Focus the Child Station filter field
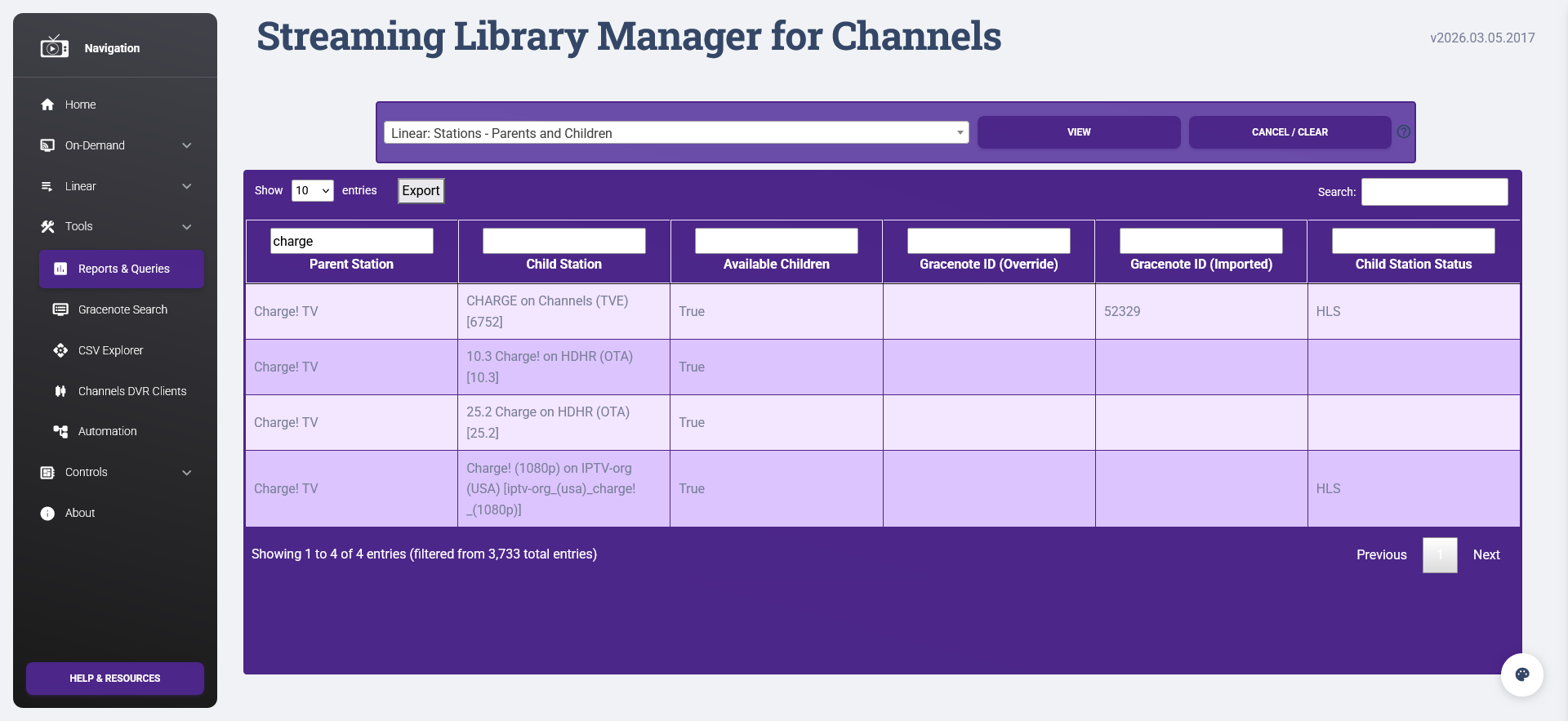This screenshot has width=1568, height=721. click(x=563, y=241)
